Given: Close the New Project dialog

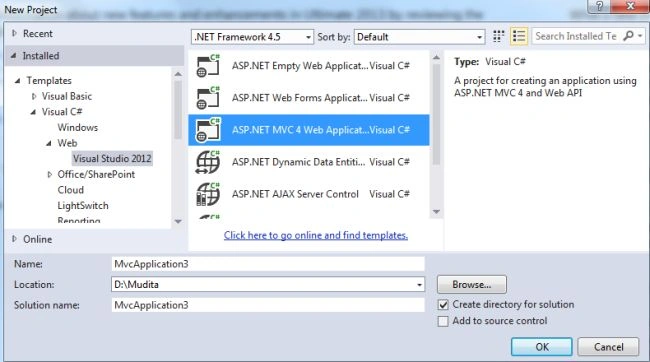Looking at the screenshot, I should tap(630, 6).
